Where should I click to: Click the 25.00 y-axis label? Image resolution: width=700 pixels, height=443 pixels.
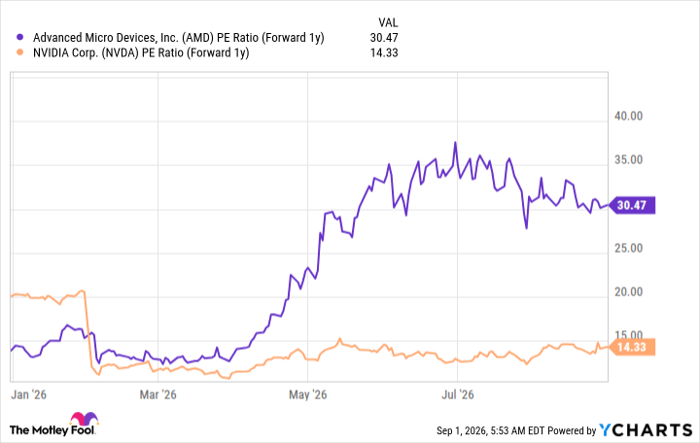tap(629, 248)
